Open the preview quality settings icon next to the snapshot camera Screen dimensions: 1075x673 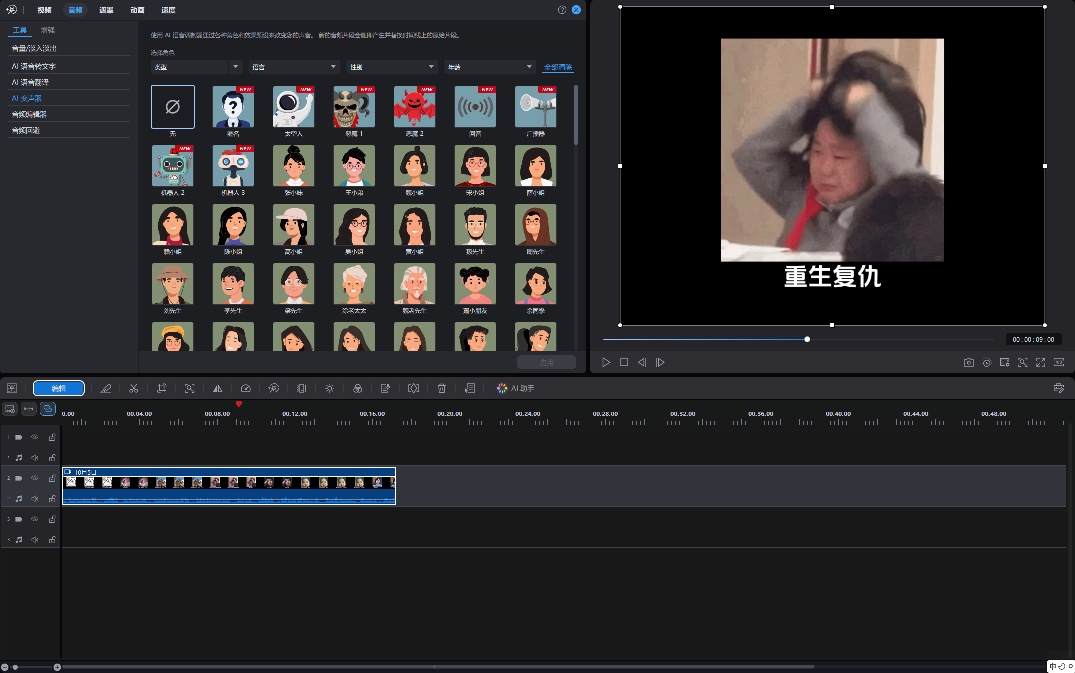[987, 363]
